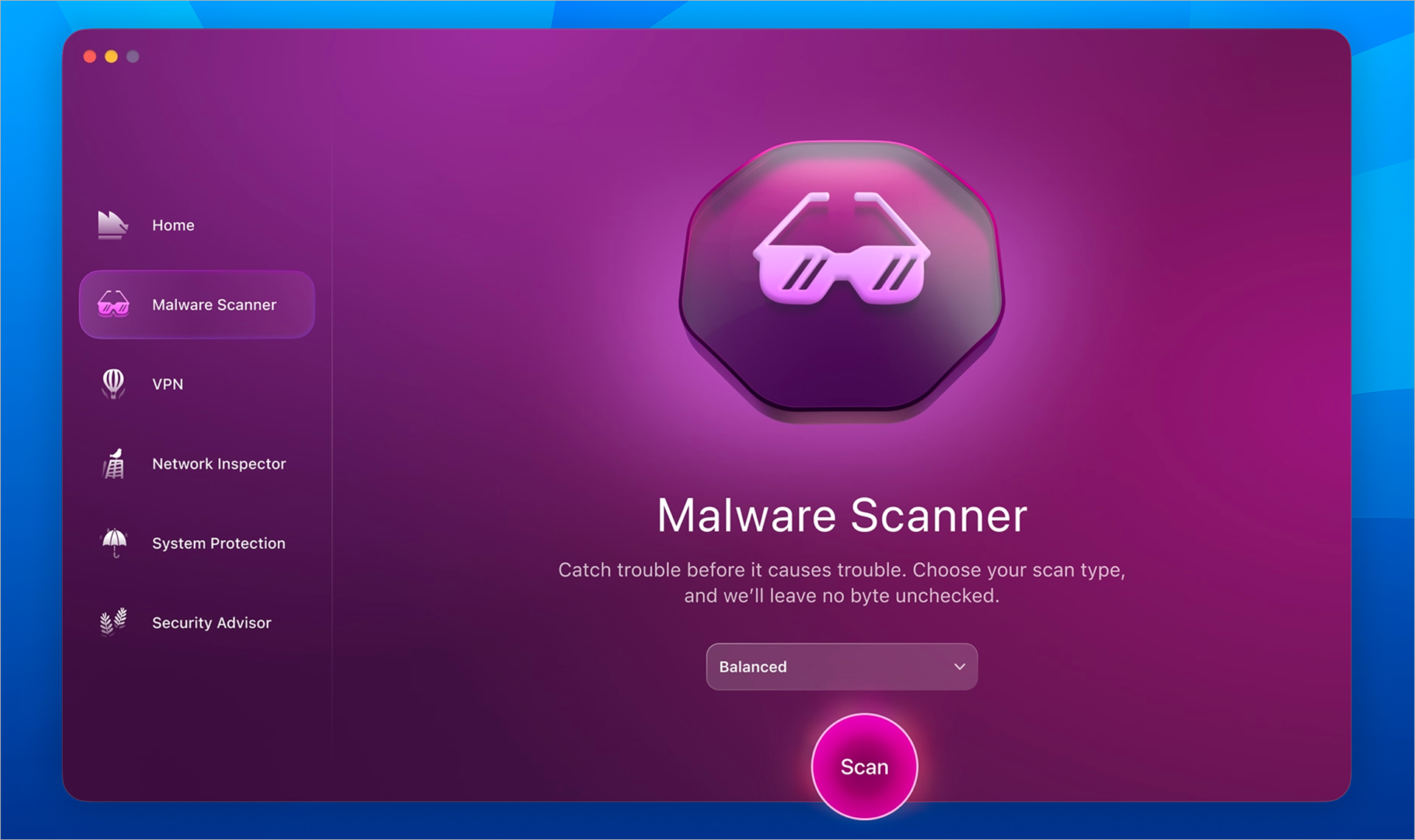
Task: Click the pink glowing Scan circle
Action: tap(864, 766)
